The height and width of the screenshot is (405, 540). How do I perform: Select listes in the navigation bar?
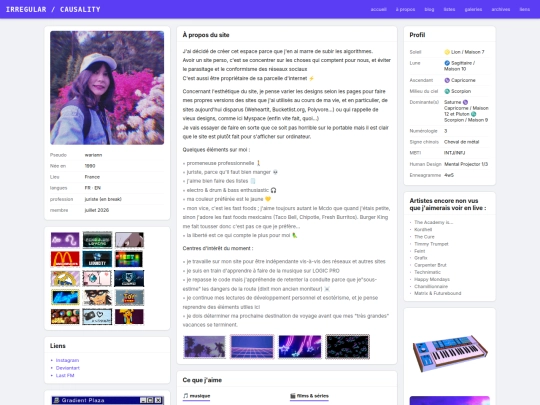(449, 9)
